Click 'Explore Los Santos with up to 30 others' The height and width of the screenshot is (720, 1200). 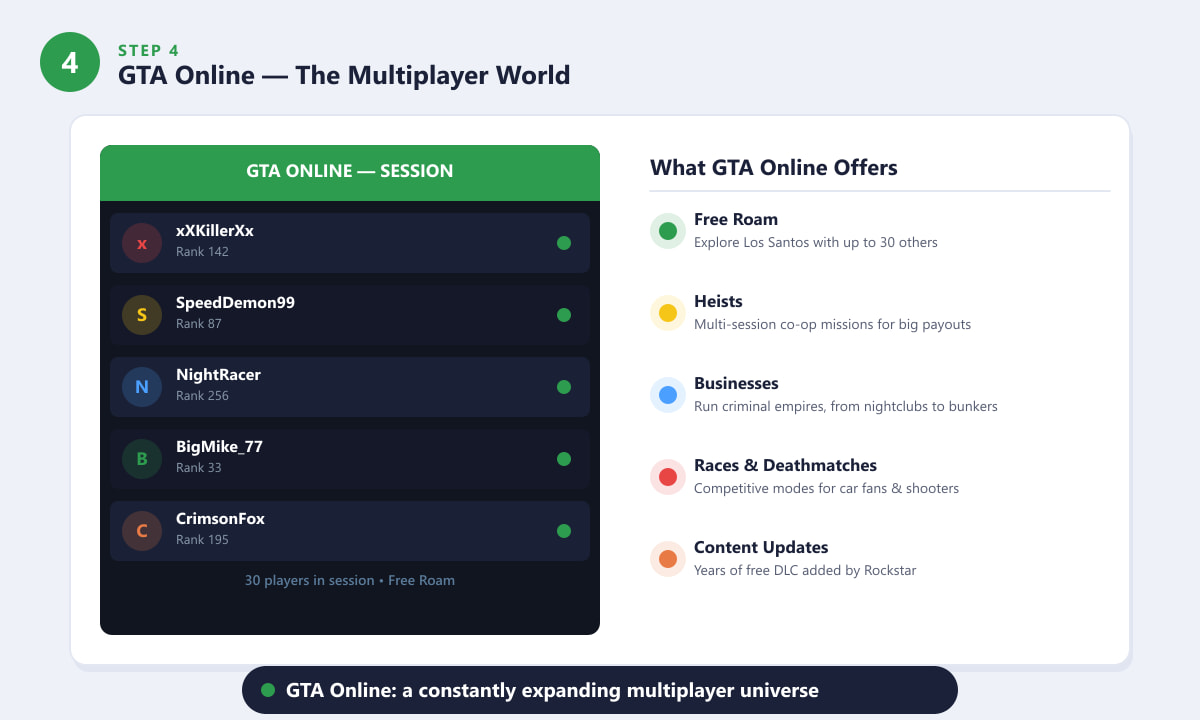click(x=816, y=242)
